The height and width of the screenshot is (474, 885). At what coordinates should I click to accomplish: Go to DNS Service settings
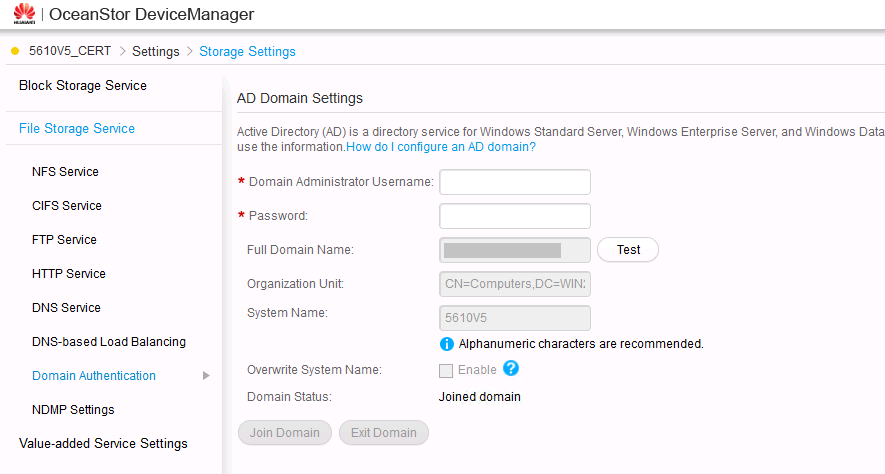click(66, 308)
